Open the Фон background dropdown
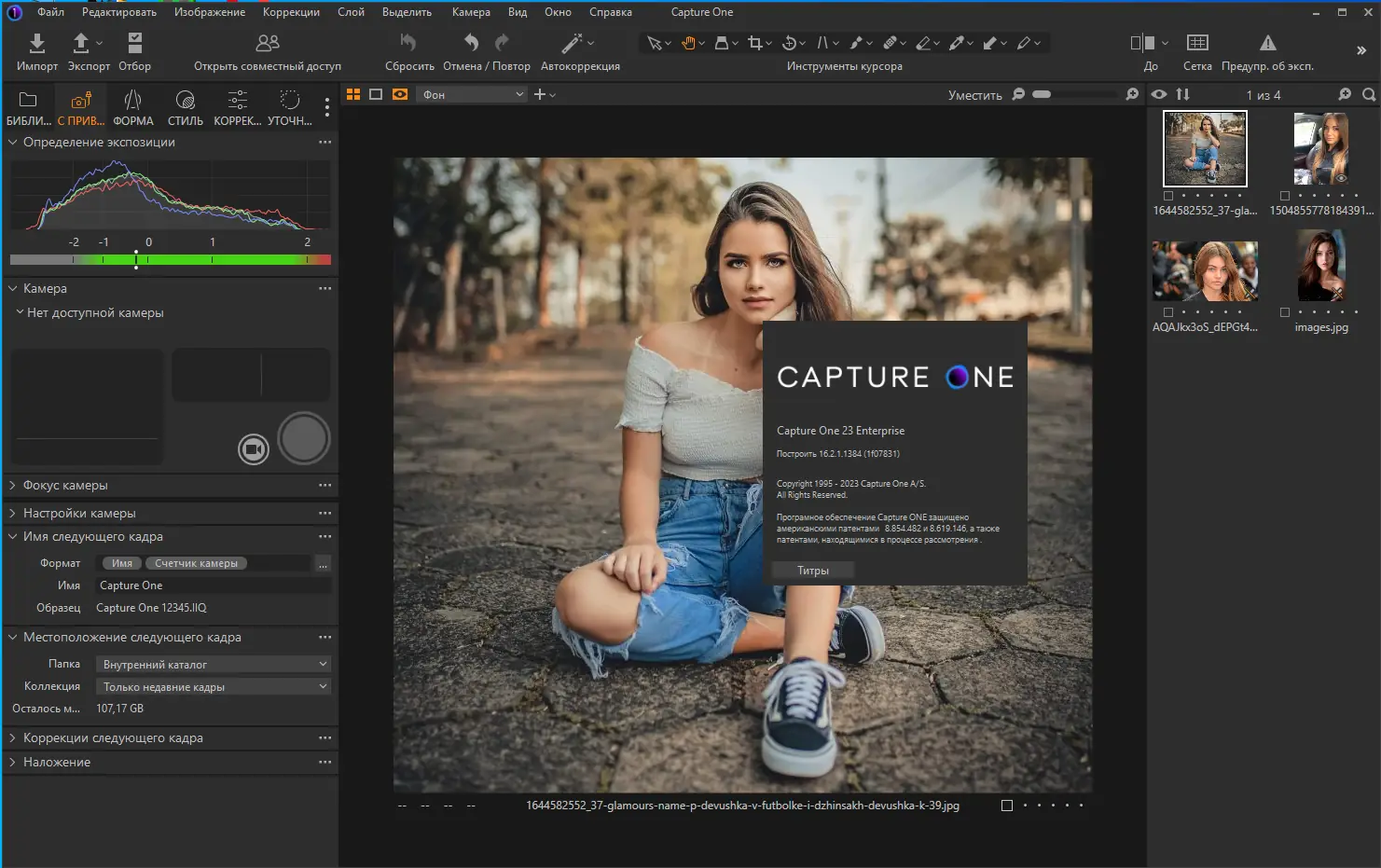1381x868 pixels. pos(473,94)
